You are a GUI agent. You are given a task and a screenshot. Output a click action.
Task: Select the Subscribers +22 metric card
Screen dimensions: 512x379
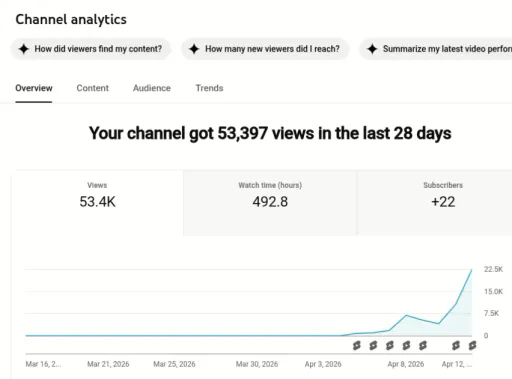click(x=434, y=203)
